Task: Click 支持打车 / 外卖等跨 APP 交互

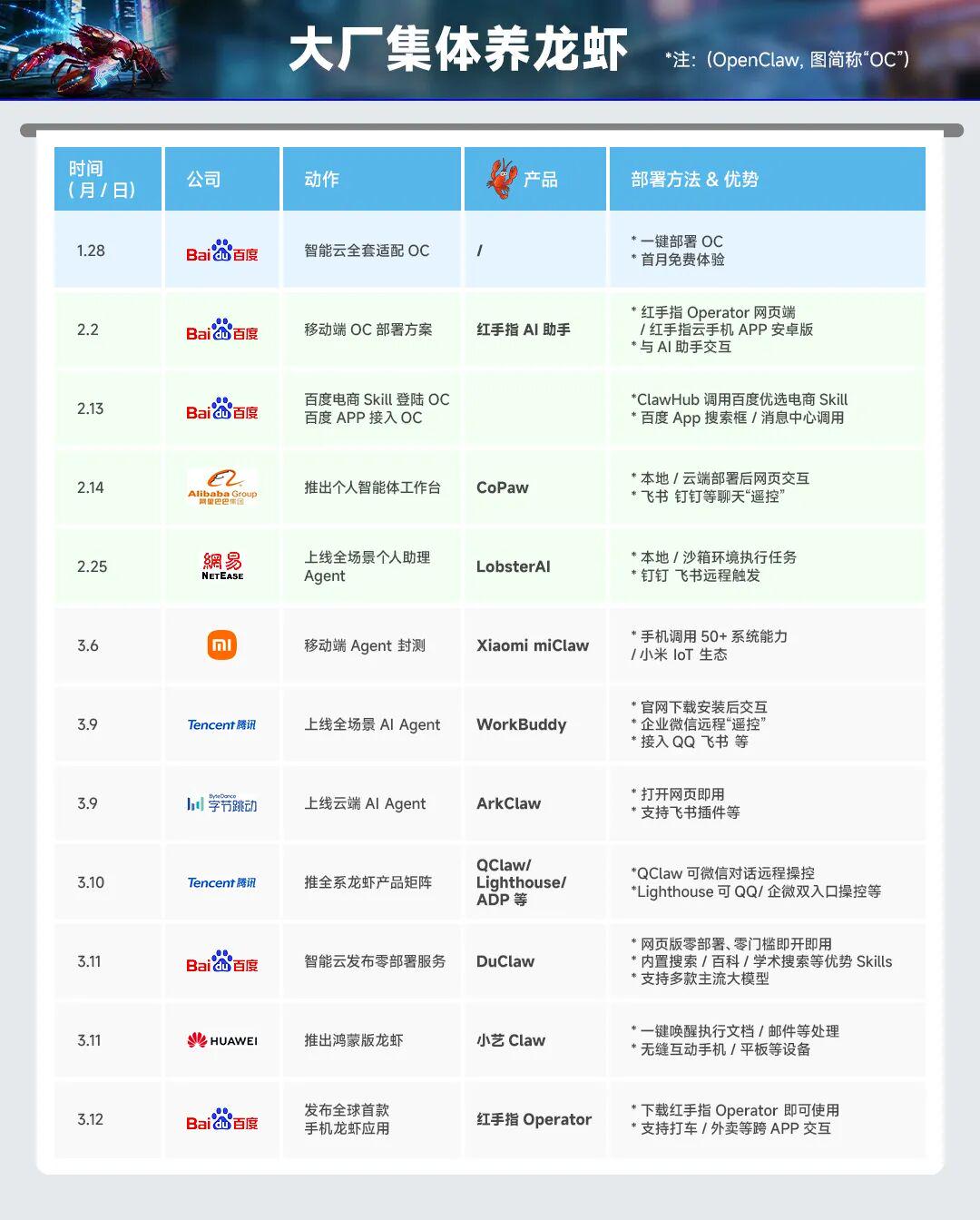Action: [731, 1128]
